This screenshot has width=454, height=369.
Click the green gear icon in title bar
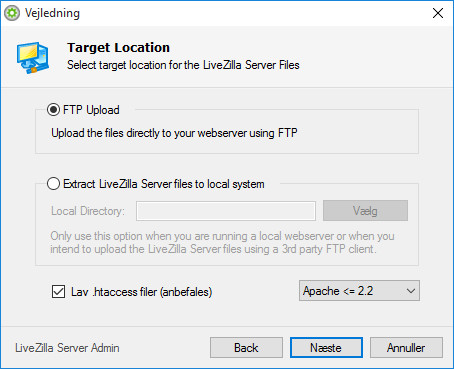pos(12,13)
